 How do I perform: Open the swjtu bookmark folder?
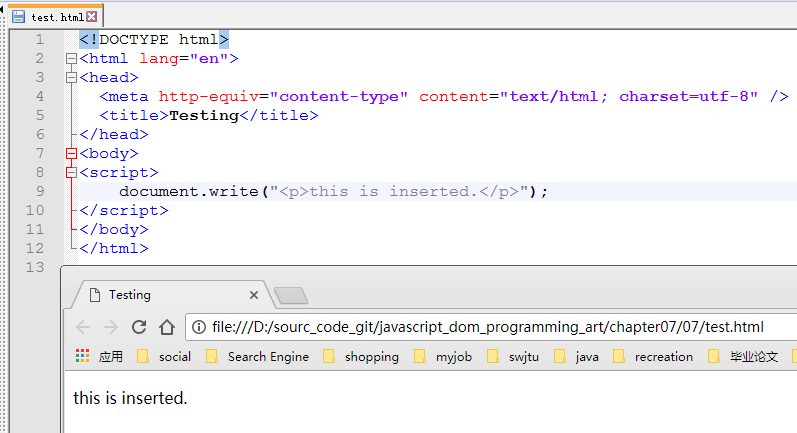(513, 356)
